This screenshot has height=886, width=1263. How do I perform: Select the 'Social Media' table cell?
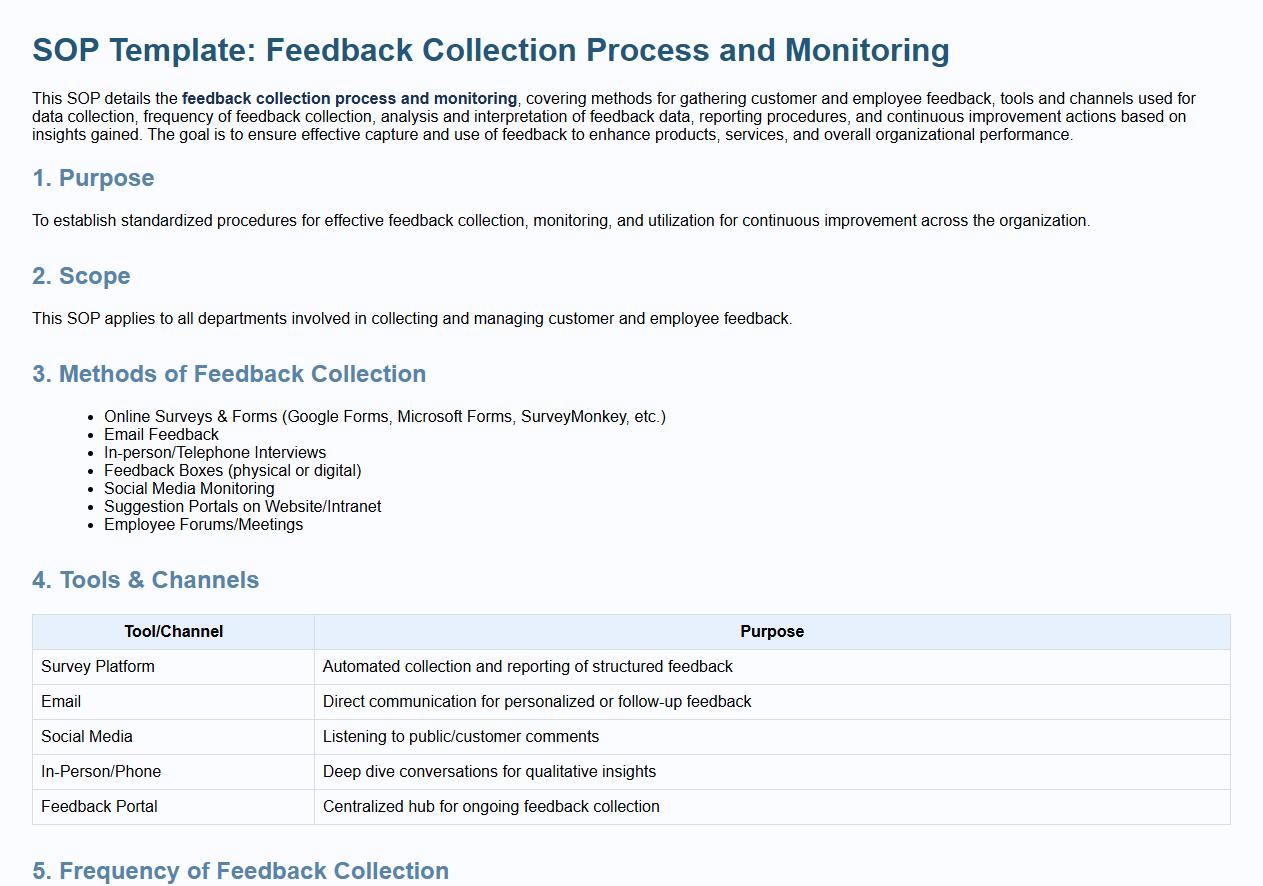[87, 737]
